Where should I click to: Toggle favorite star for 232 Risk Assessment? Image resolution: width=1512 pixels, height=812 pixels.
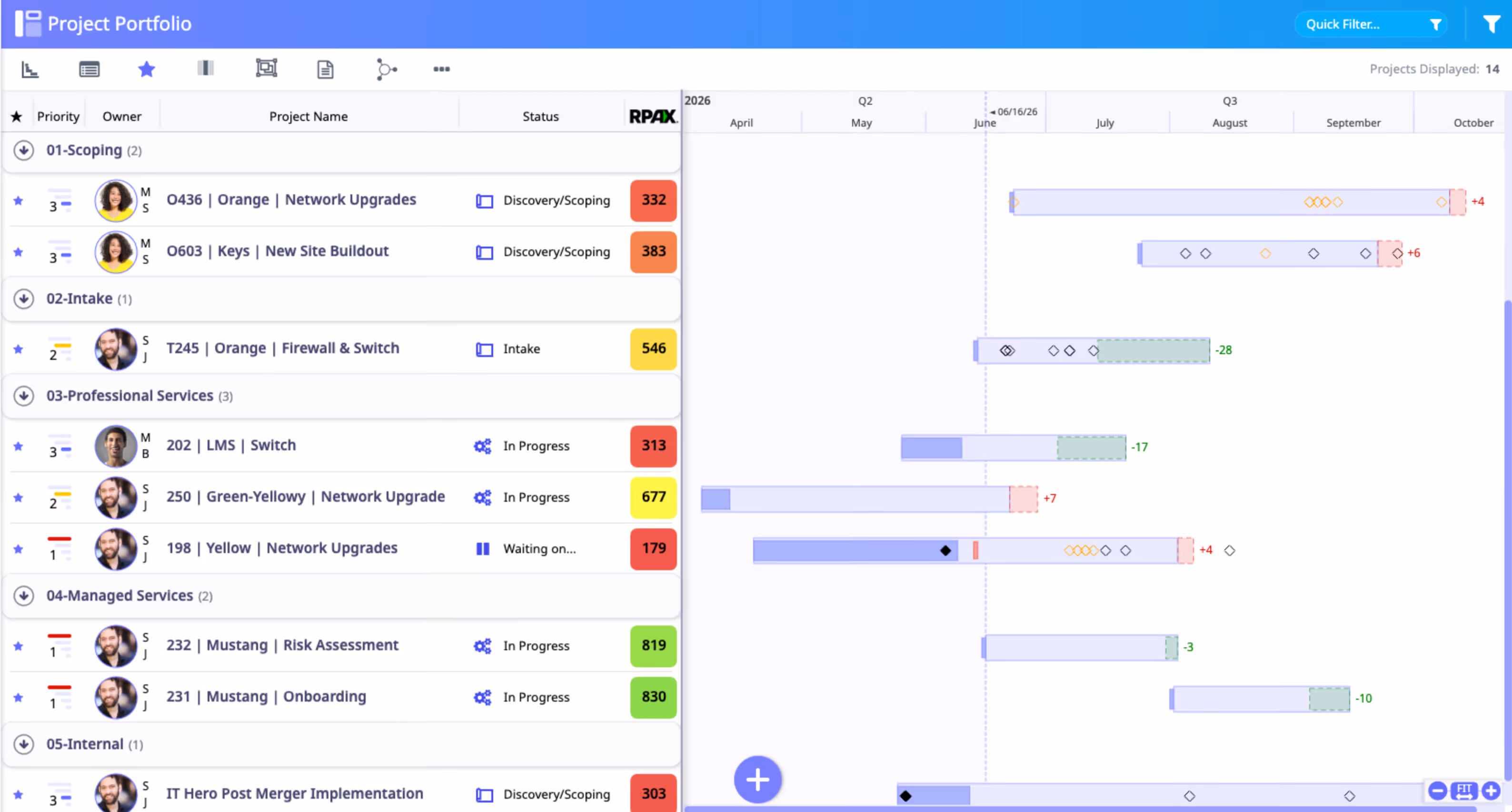click(18, 646)
